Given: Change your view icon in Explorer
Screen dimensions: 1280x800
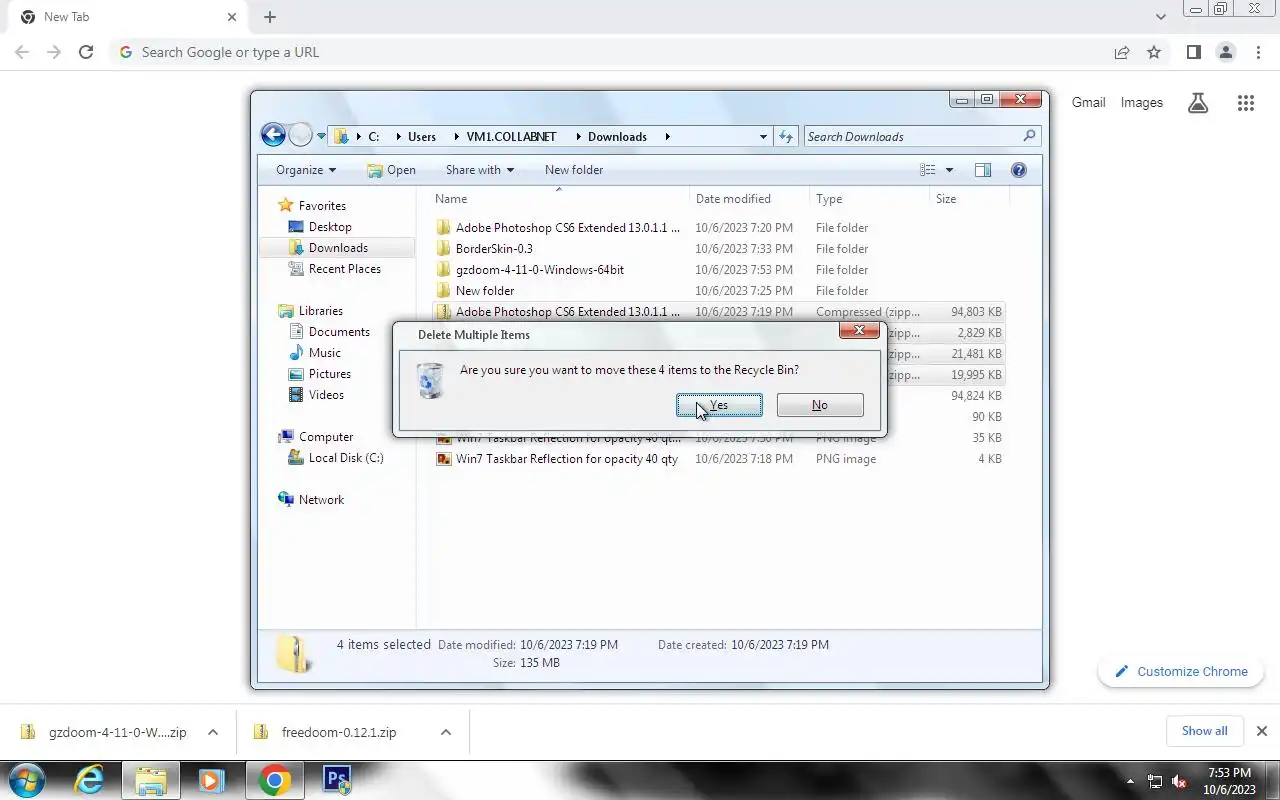Looking at the screenshot, I should click(928, 170).
